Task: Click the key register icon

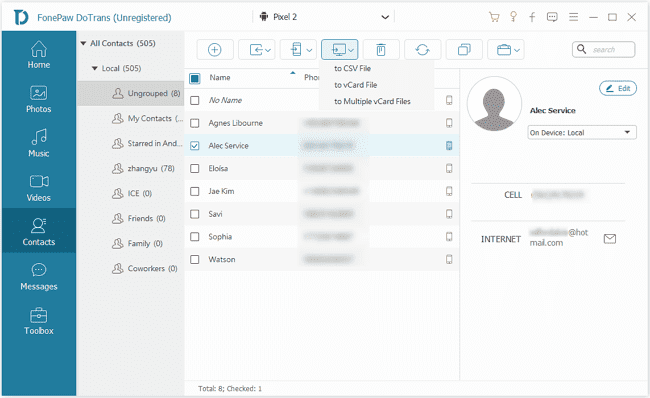Action: tap(513, 17)
